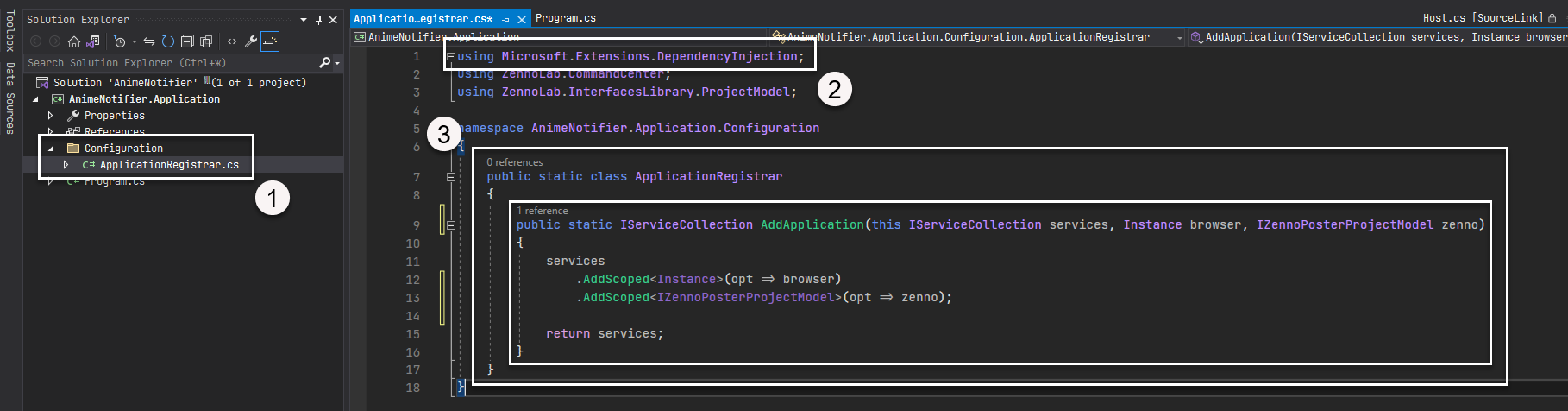Collapse All in Solution Explorer toolbar

click(187, 41)
